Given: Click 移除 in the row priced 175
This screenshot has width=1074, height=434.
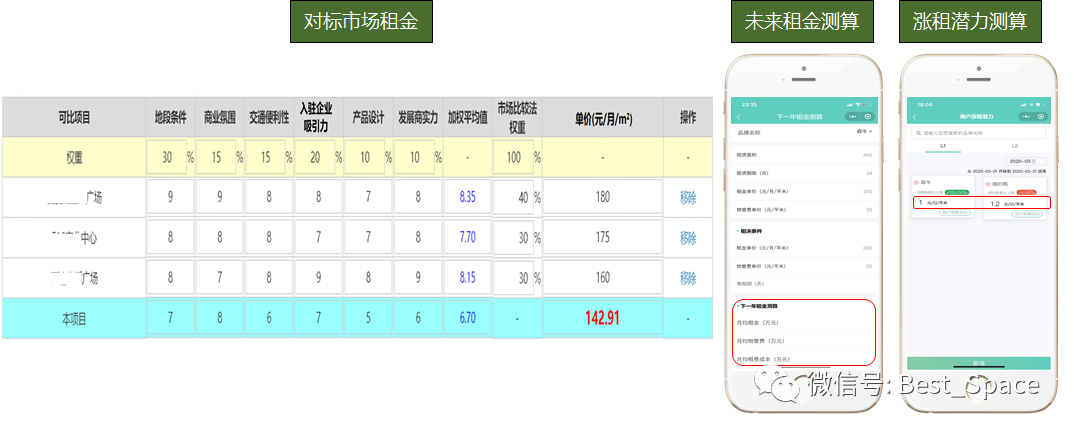Looking at the screenshot, I should 688,238.
